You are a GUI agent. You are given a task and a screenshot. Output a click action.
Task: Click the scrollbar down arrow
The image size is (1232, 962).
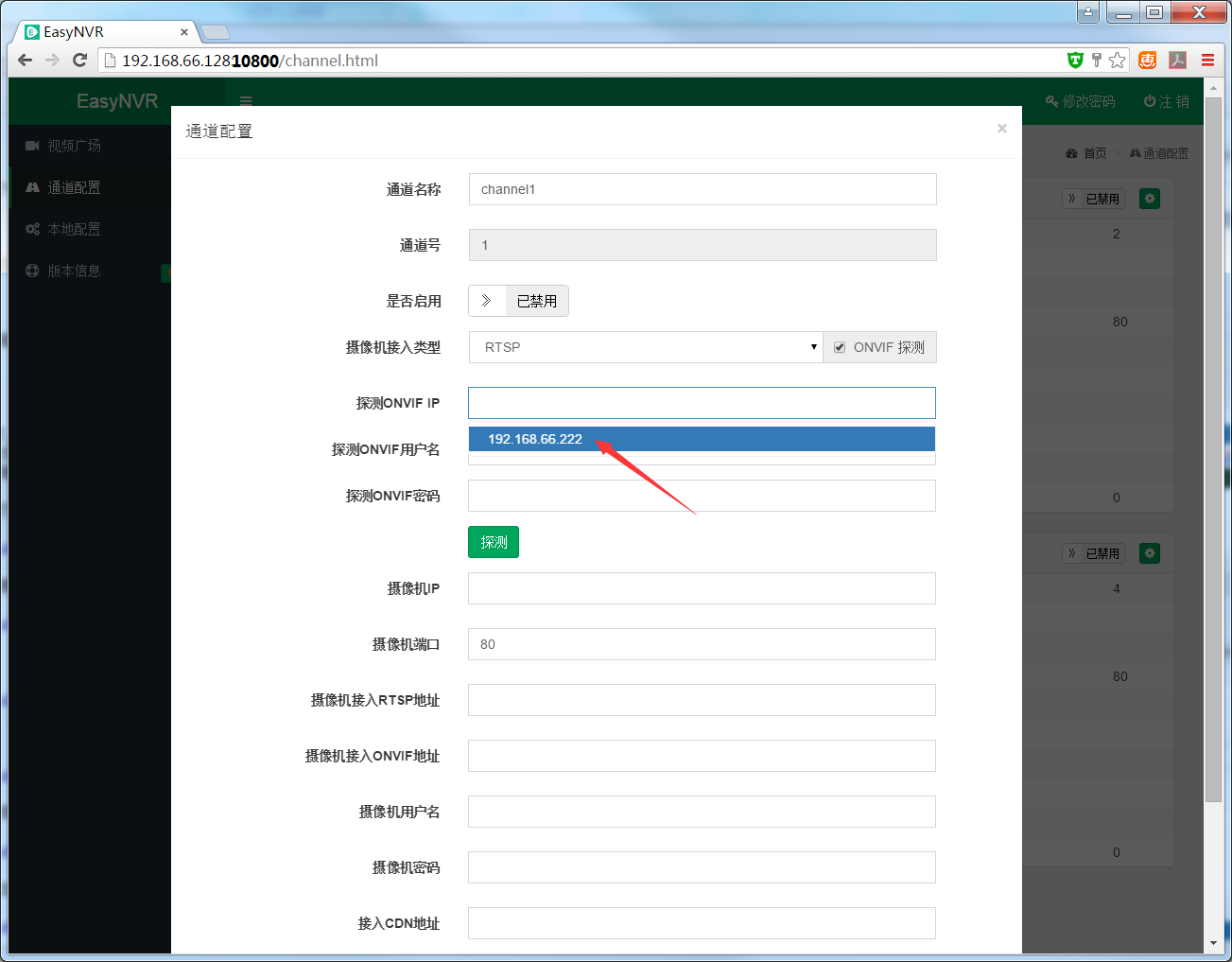pos(1213,944)
